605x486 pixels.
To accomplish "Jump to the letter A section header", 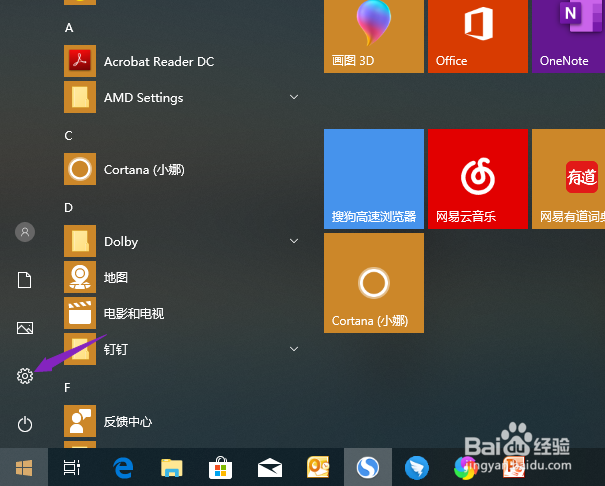I will pos(69,28).
